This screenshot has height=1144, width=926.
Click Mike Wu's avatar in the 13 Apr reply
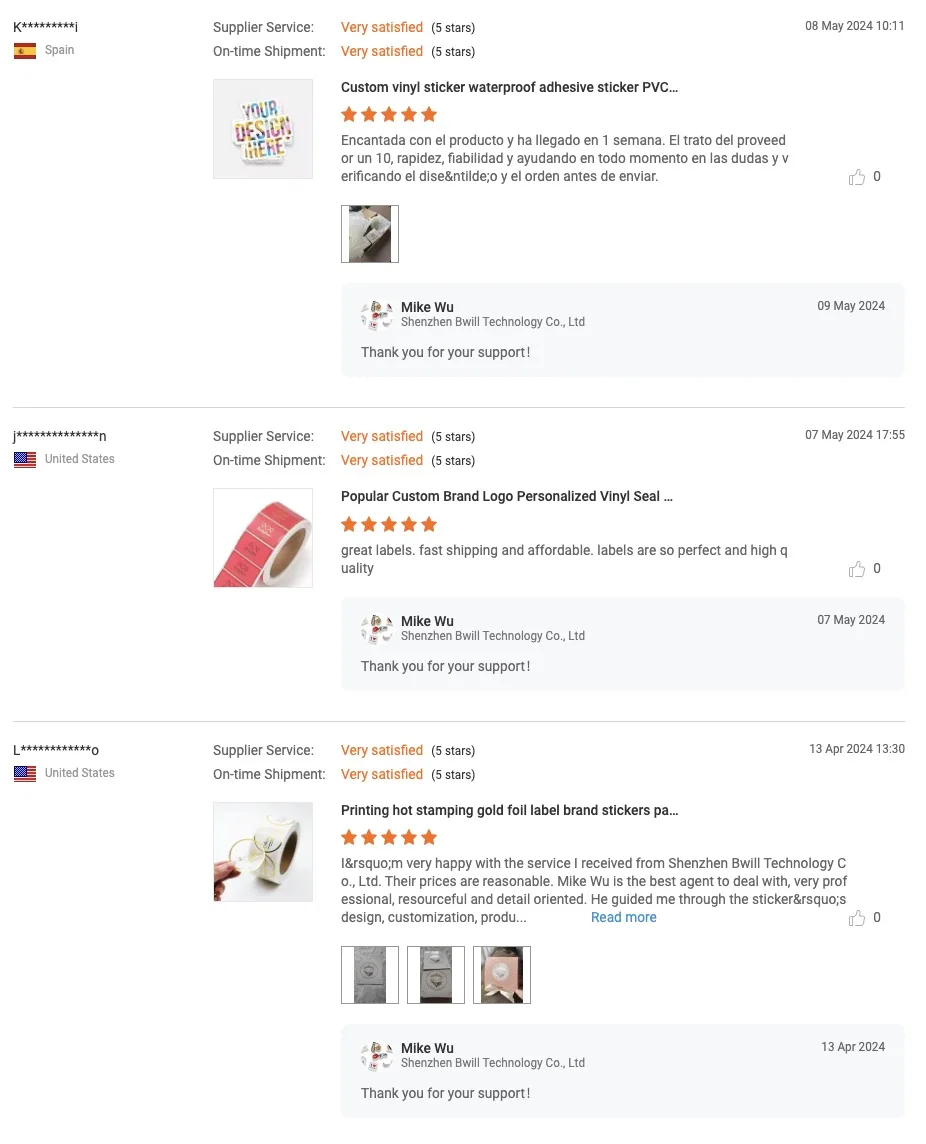377,1055
